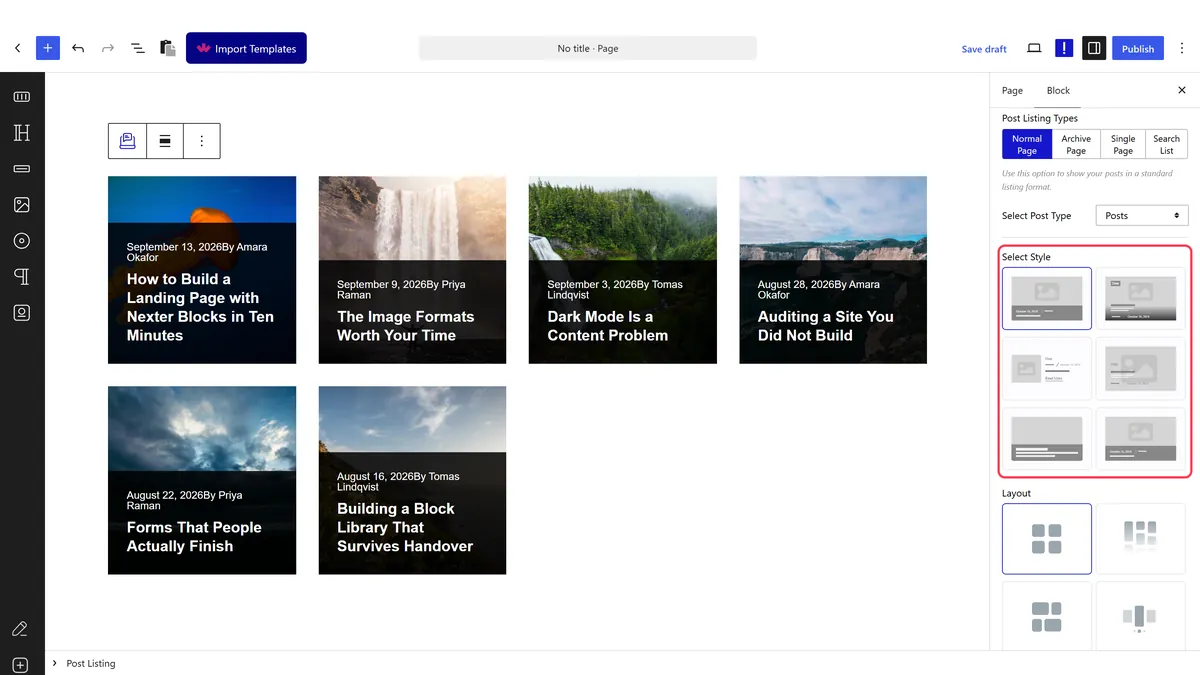Open the block inserter plus button
Viewport: 1200px width, 675px height.
[x=48, y=48]
